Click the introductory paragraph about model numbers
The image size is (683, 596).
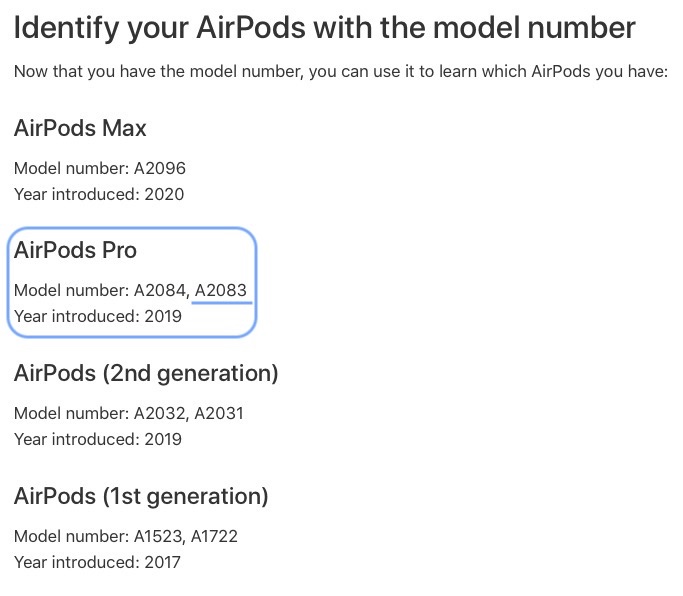[x=340, y=72]
